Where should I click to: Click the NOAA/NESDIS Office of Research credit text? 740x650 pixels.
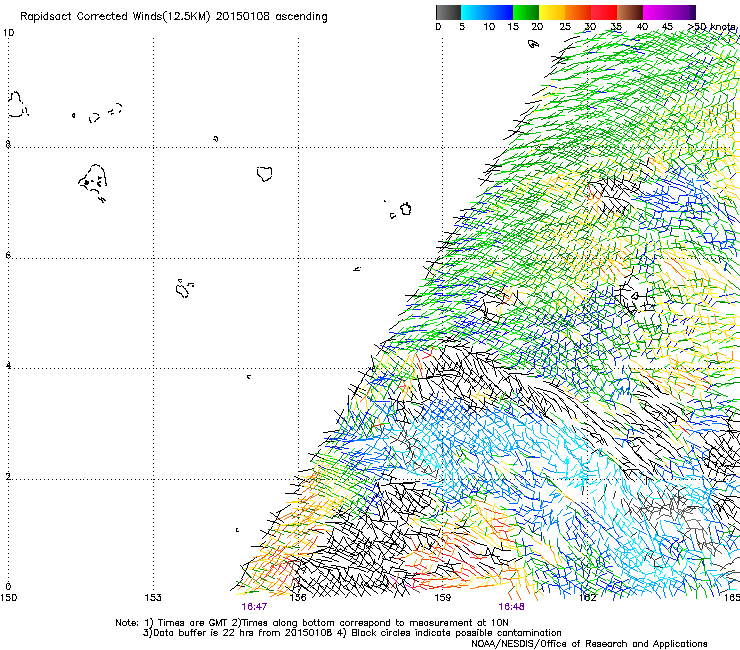point(589,644)
